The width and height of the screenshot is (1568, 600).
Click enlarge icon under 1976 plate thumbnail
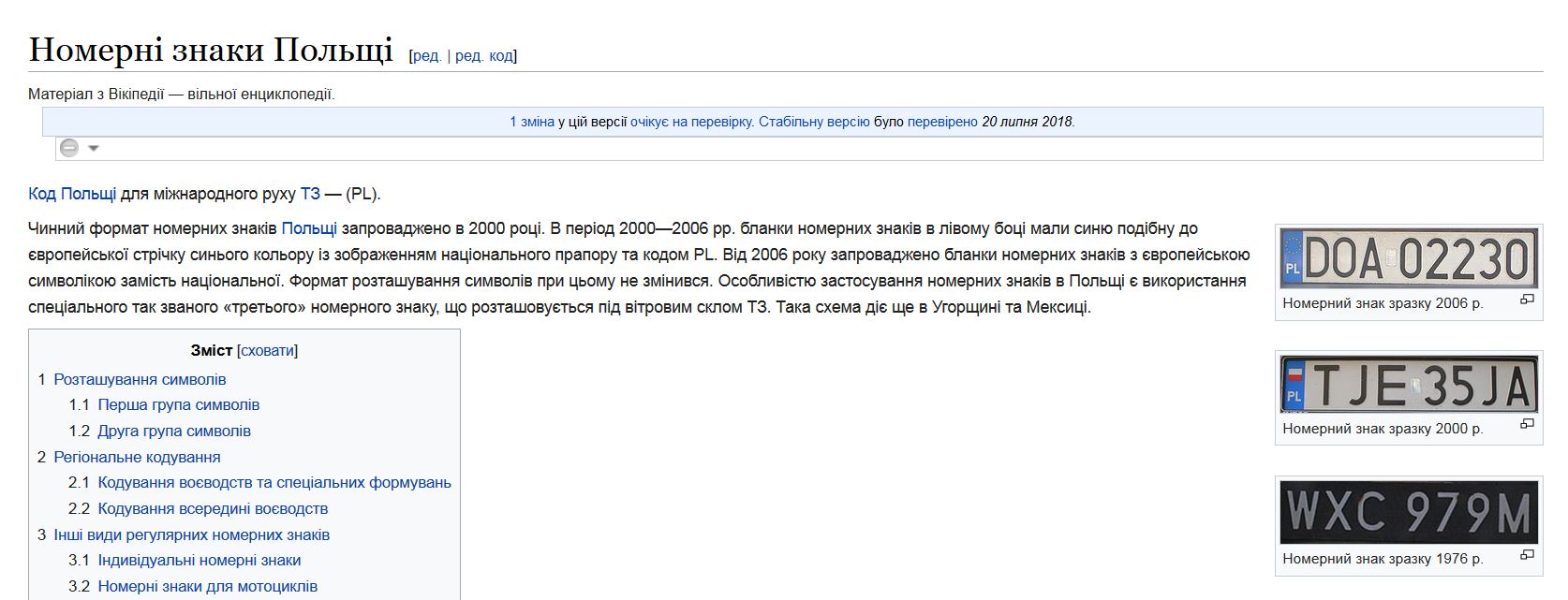[1527, 554]
